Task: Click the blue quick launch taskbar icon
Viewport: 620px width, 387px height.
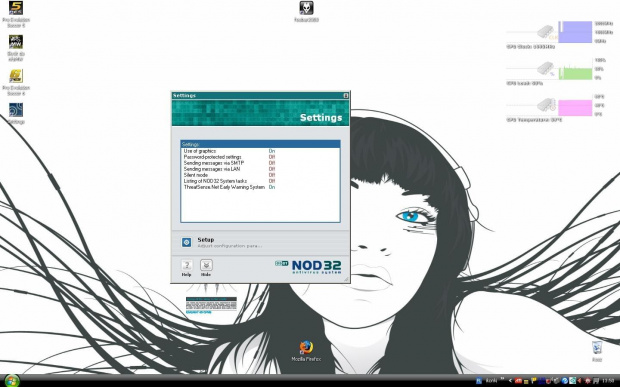Action: coord(479,381)
